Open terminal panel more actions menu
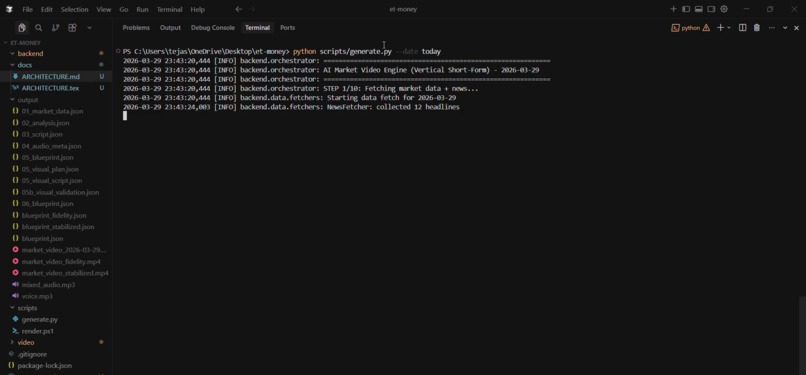806x375 pixels. click(x=772, y=28)
